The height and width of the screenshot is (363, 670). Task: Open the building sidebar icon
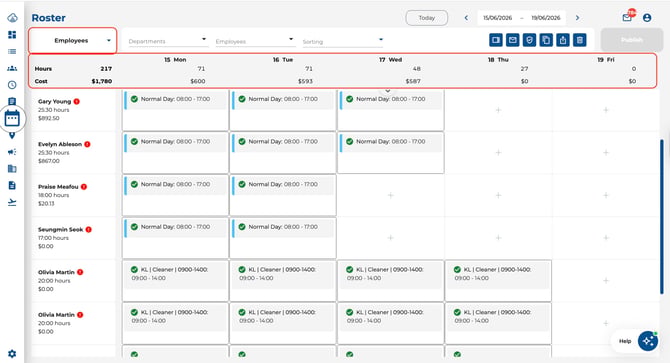[x=12, y=168]
